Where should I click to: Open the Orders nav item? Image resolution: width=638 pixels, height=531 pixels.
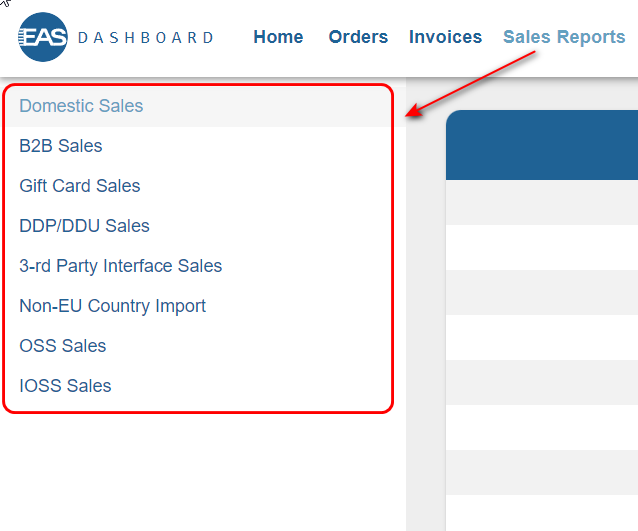(358, 37)
